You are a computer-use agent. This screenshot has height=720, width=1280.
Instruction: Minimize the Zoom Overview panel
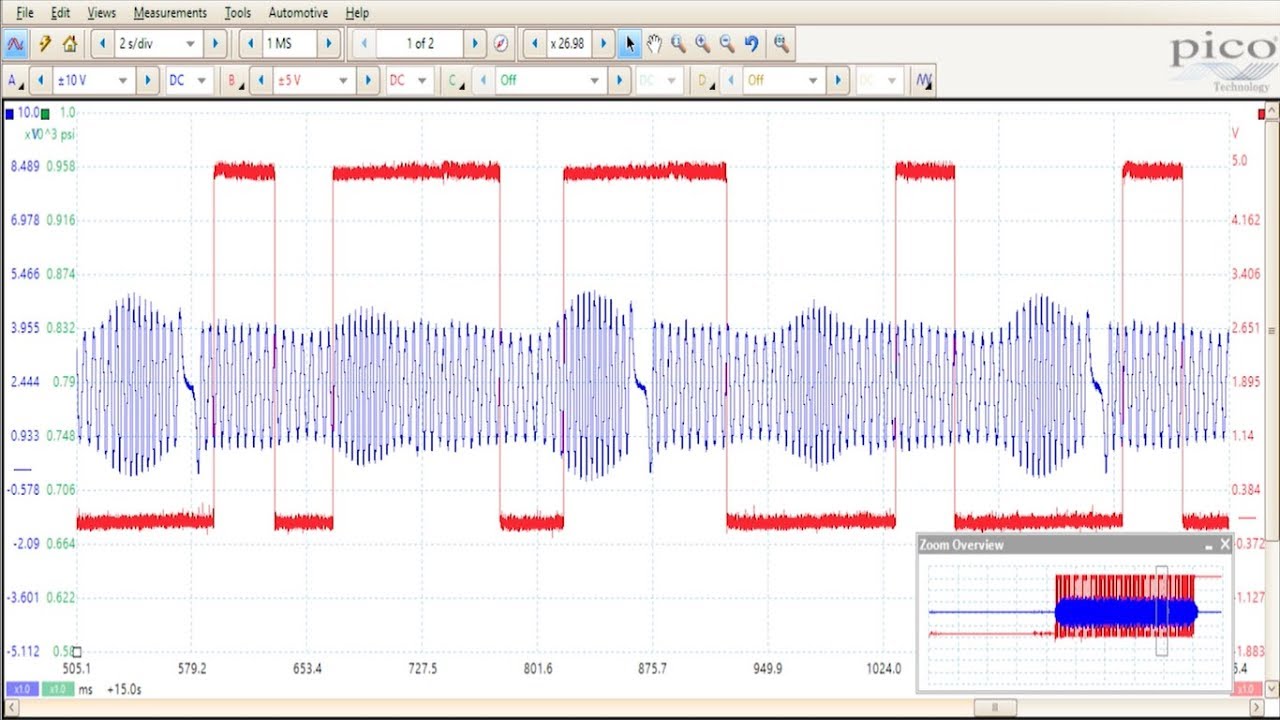[x=1208, y=545]
